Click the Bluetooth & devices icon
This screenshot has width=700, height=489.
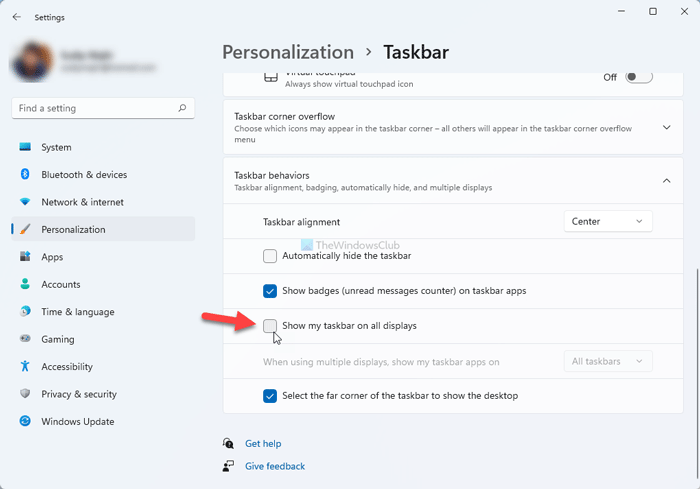click(25, 174)
